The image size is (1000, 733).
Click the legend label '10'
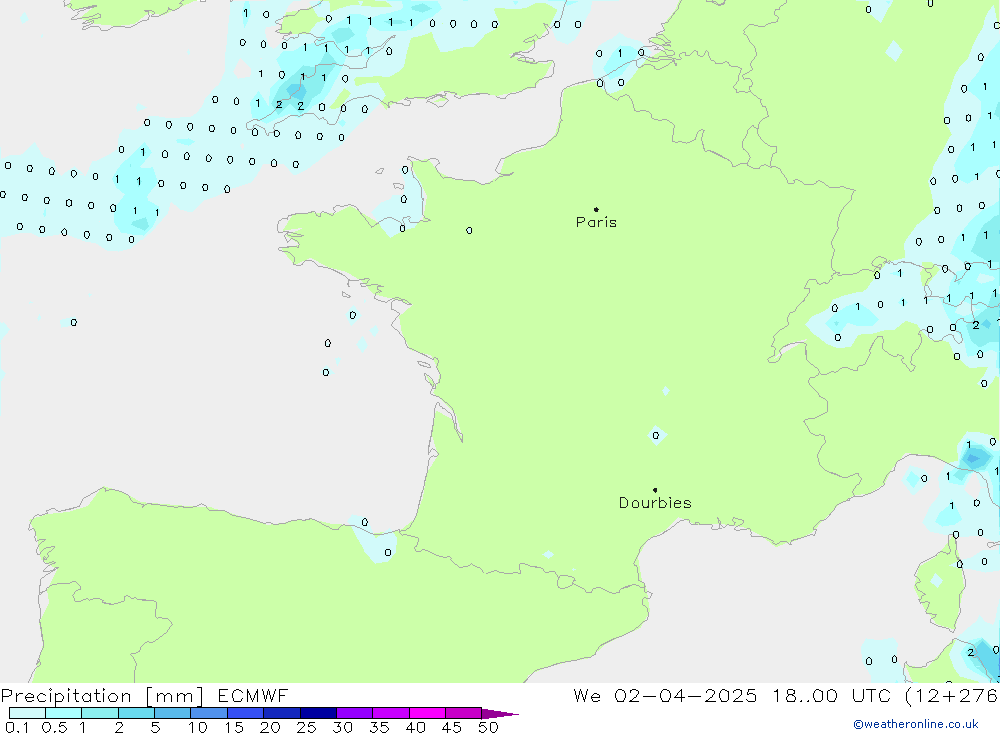click(x=198, y=727)
